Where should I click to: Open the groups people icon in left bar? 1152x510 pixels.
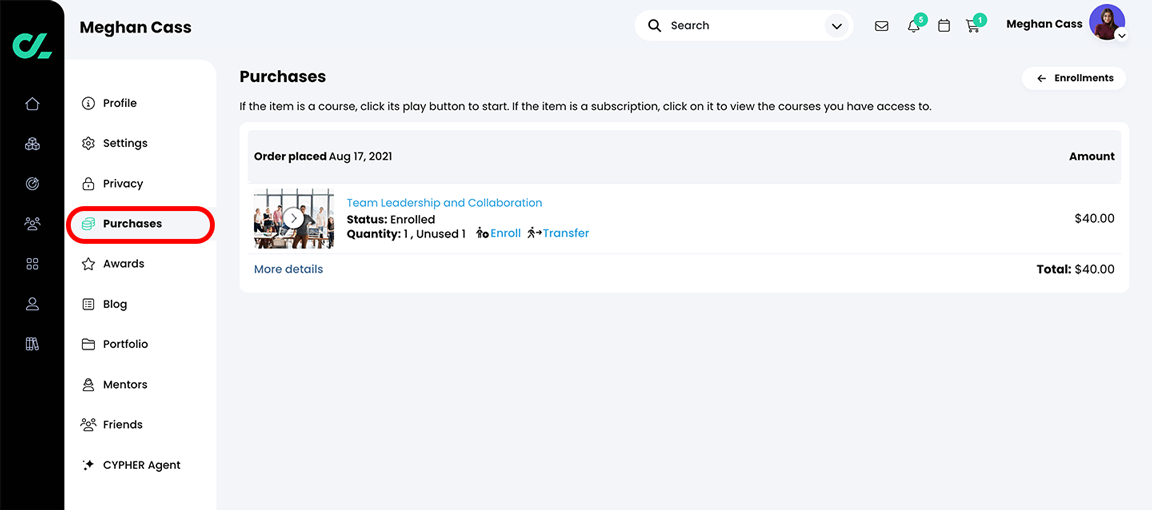pos(32,223)
